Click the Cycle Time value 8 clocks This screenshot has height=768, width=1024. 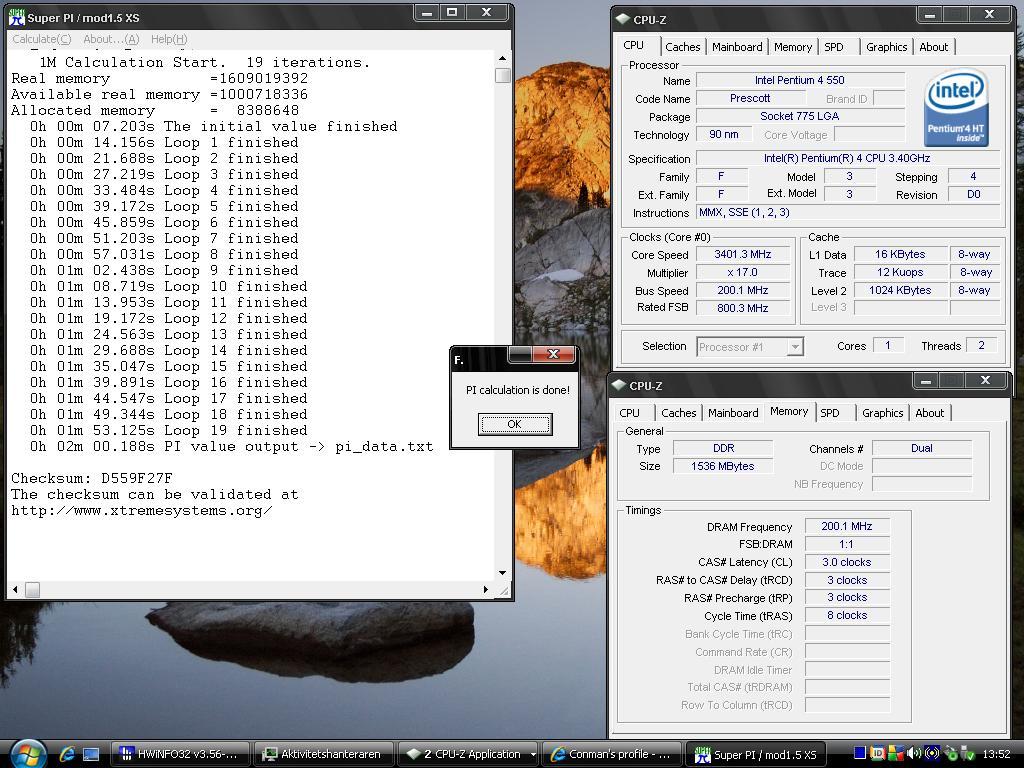(x=847, y=615)
